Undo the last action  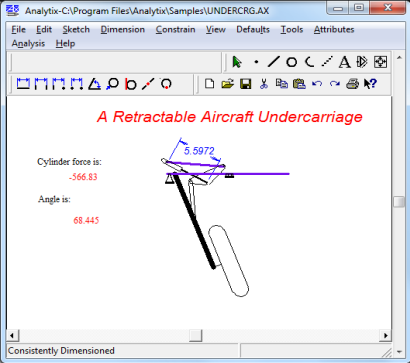pyautogui.click(x=317, y=84)
